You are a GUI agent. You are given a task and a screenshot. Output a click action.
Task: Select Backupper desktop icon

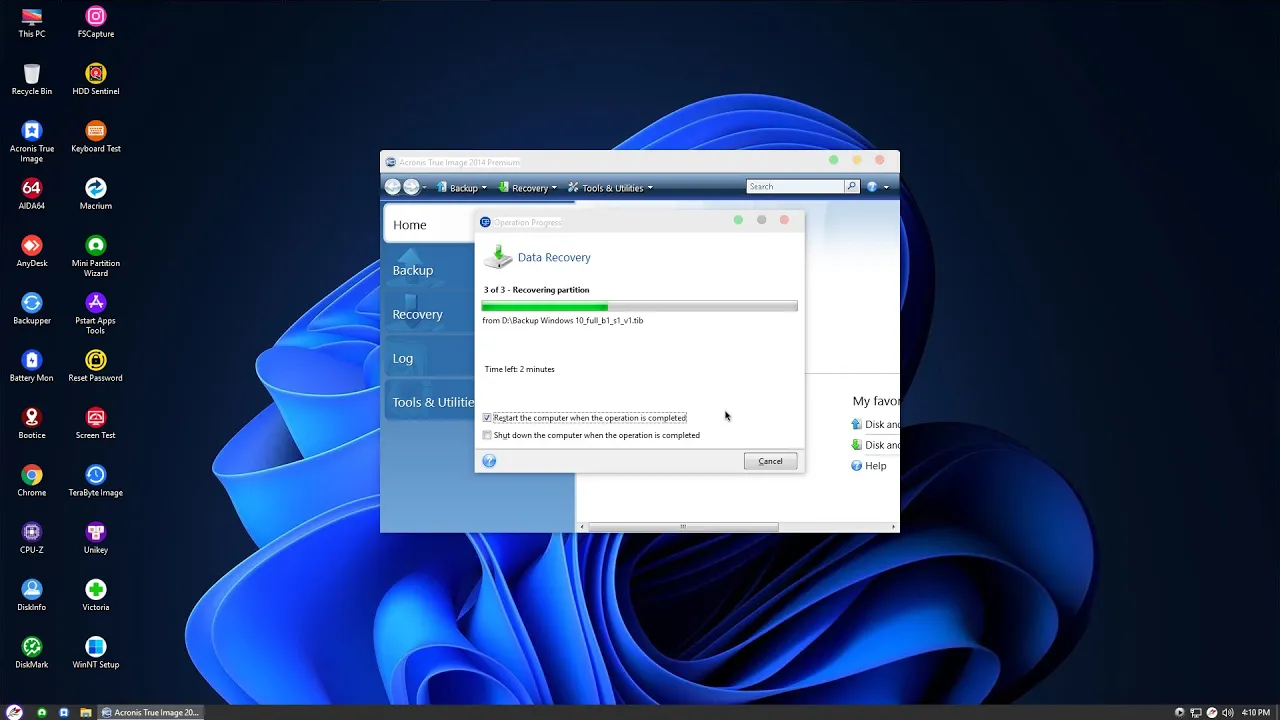point(32,309)
